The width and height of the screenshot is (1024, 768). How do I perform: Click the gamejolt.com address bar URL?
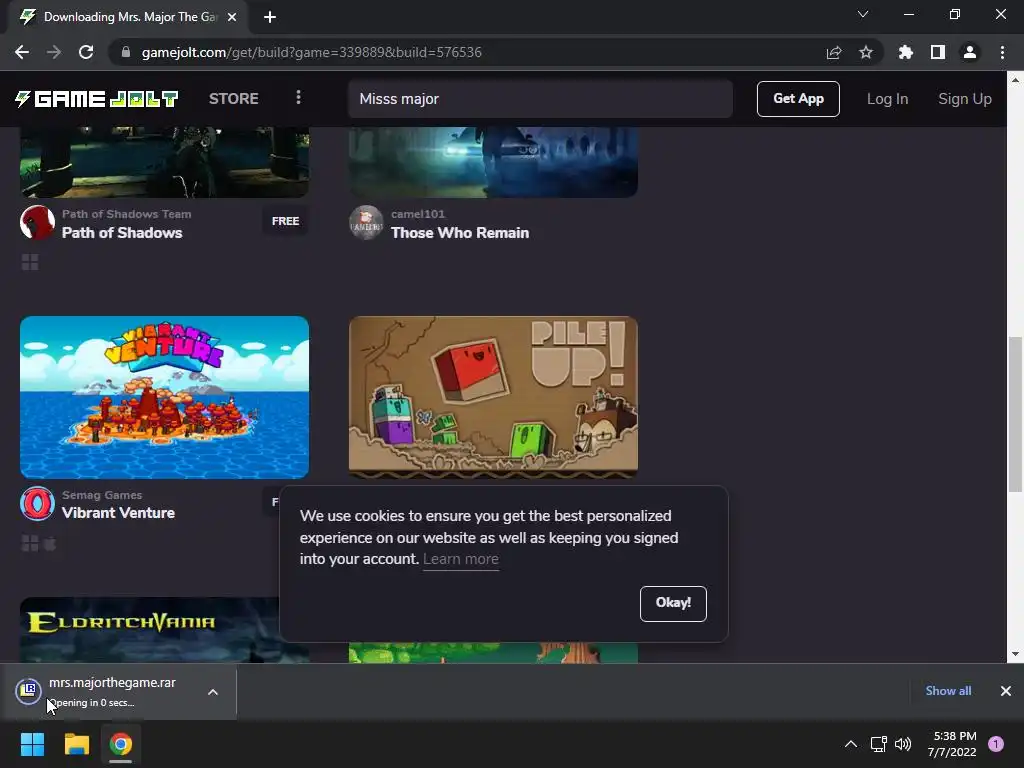click(x=312, y=52)
